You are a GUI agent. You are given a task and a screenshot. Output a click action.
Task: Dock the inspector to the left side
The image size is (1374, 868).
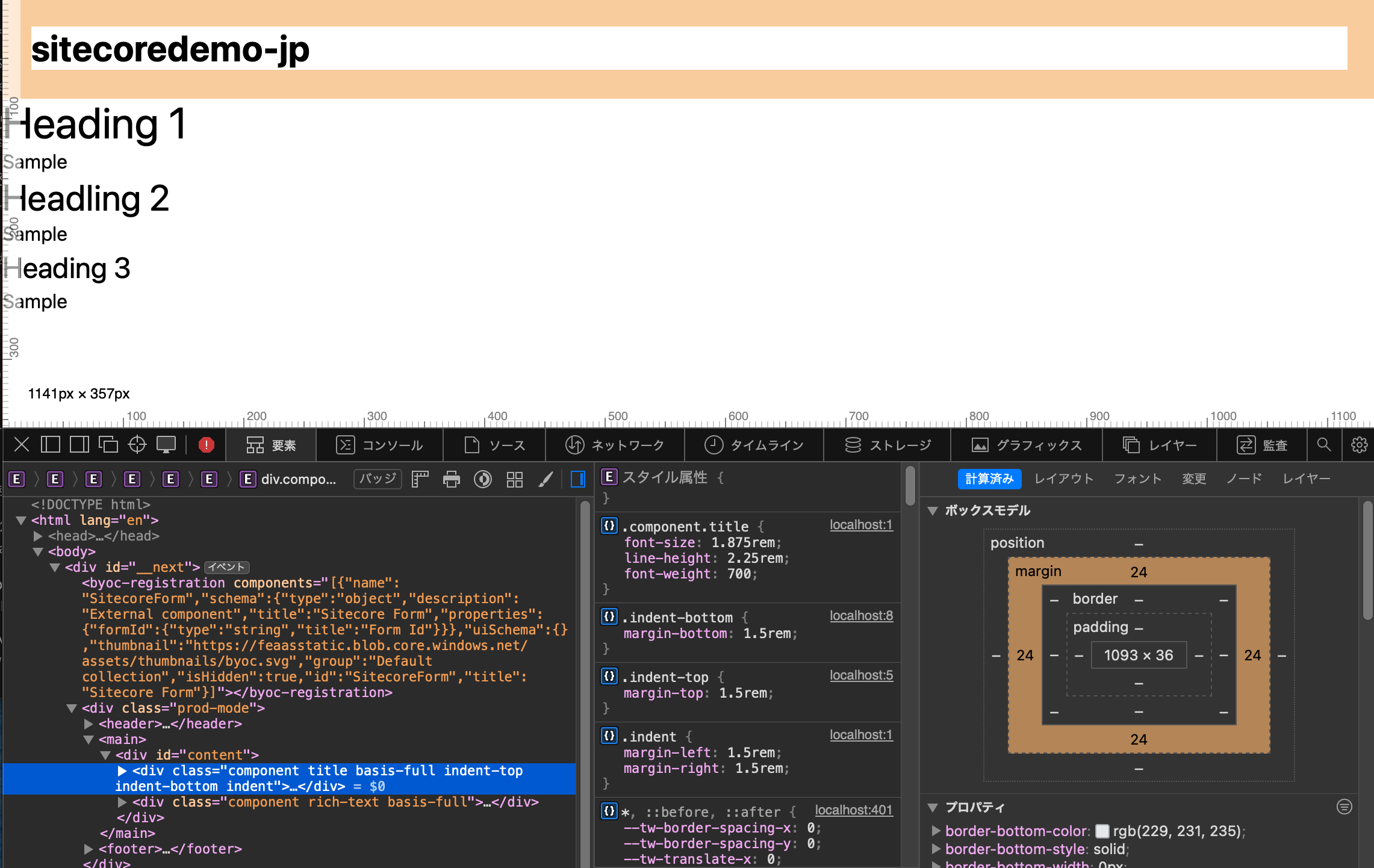point(51,445)
